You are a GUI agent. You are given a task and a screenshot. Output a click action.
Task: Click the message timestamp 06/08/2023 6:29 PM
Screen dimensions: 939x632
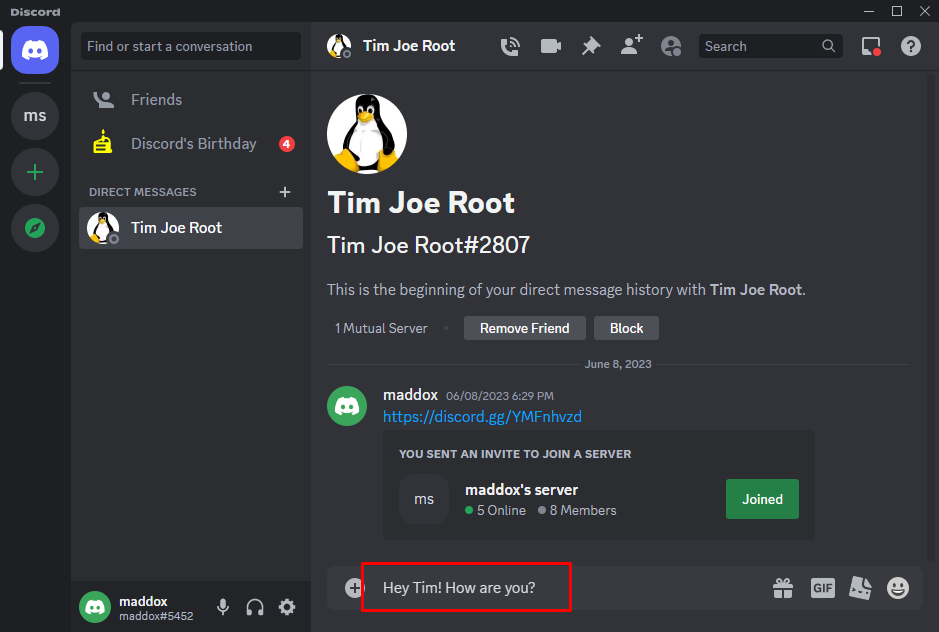pos(500,396)
